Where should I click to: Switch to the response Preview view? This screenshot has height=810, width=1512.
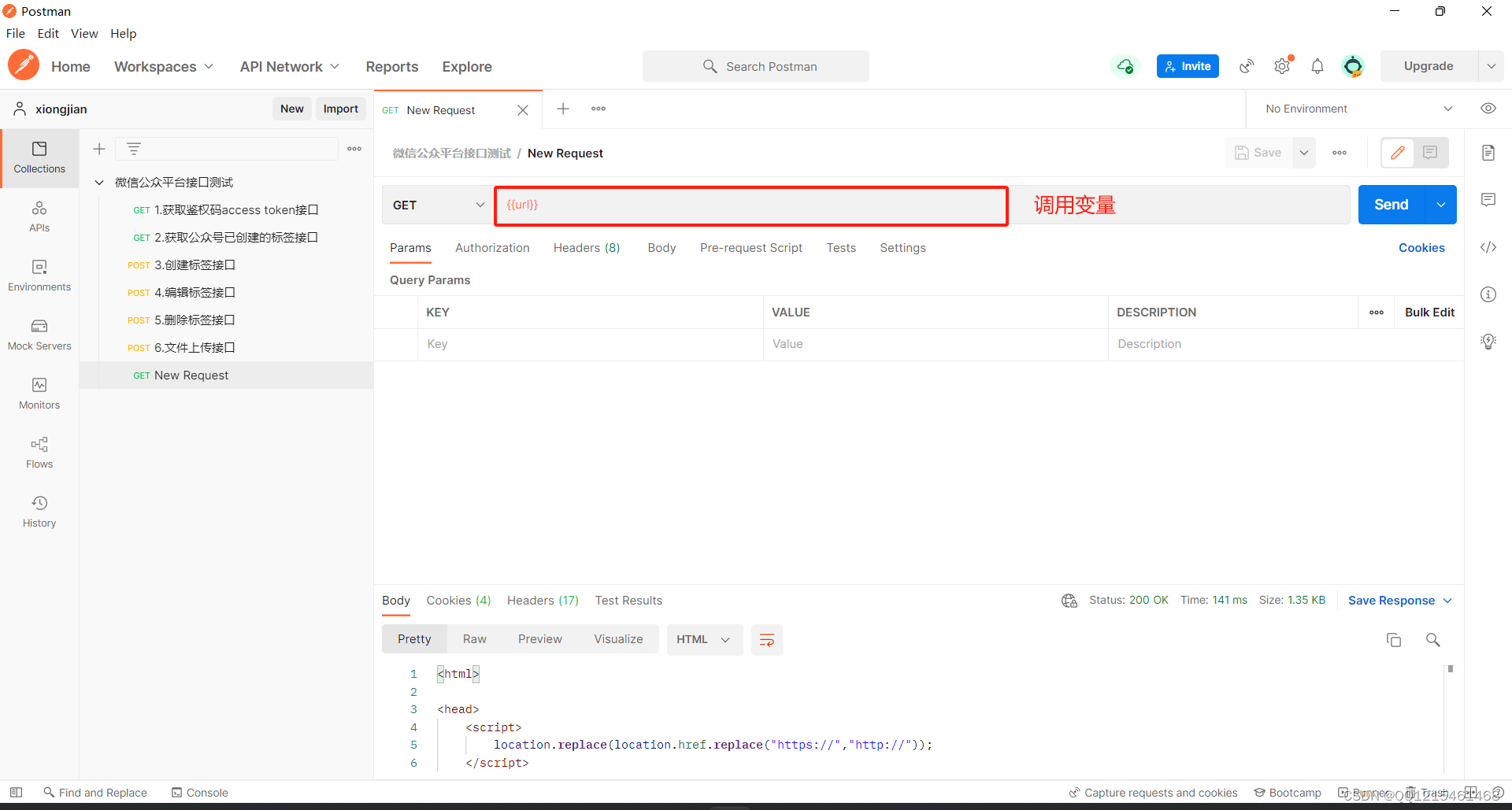540,639
